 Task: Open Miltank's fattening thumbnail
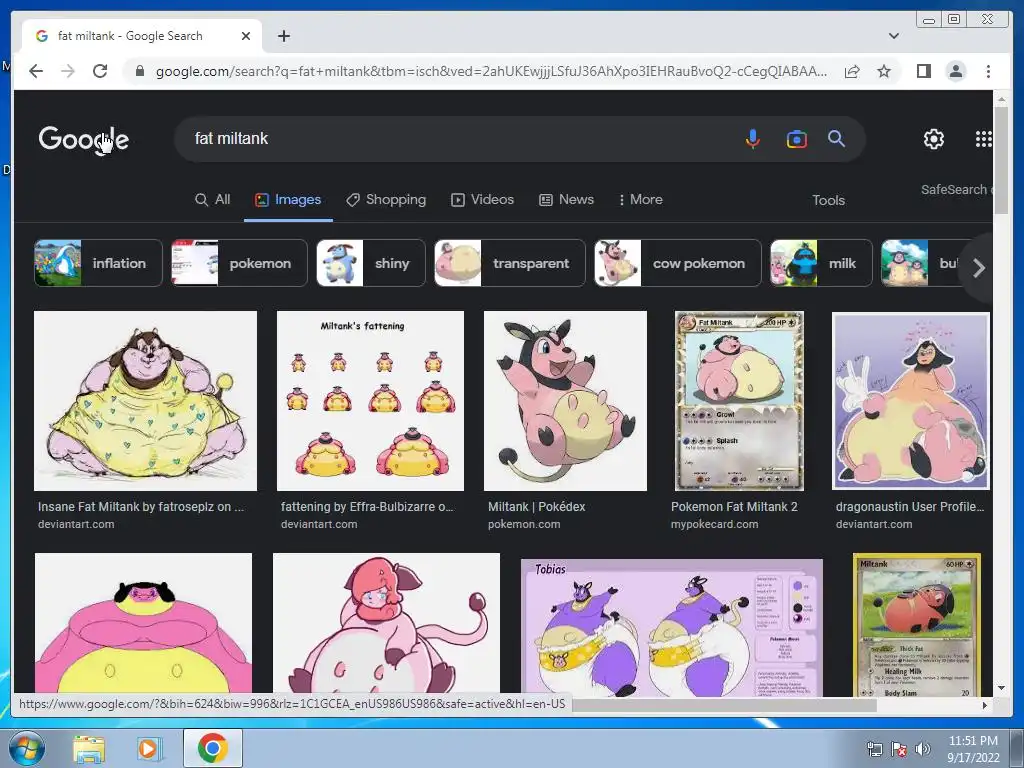click(370, 400)
